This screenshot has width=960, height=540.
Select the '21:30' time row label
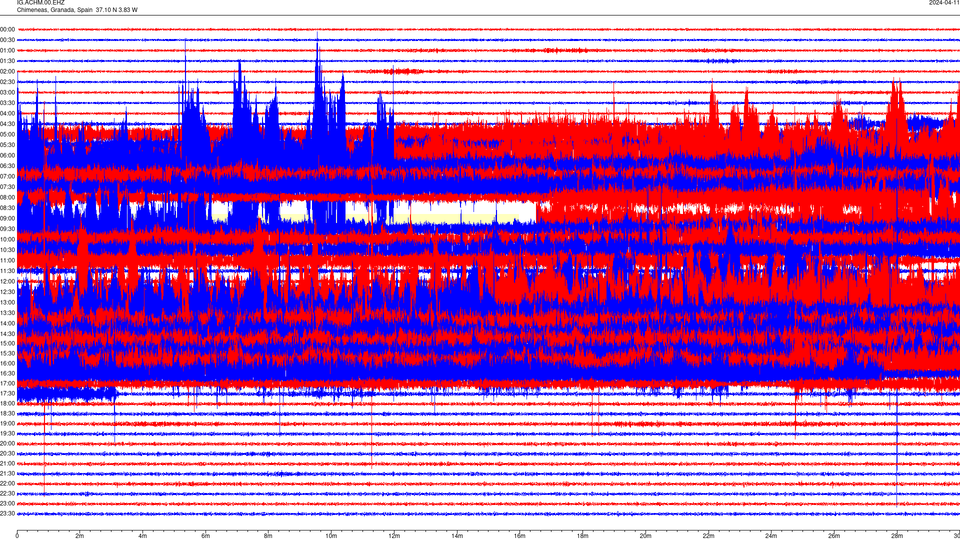click(7, 474)
